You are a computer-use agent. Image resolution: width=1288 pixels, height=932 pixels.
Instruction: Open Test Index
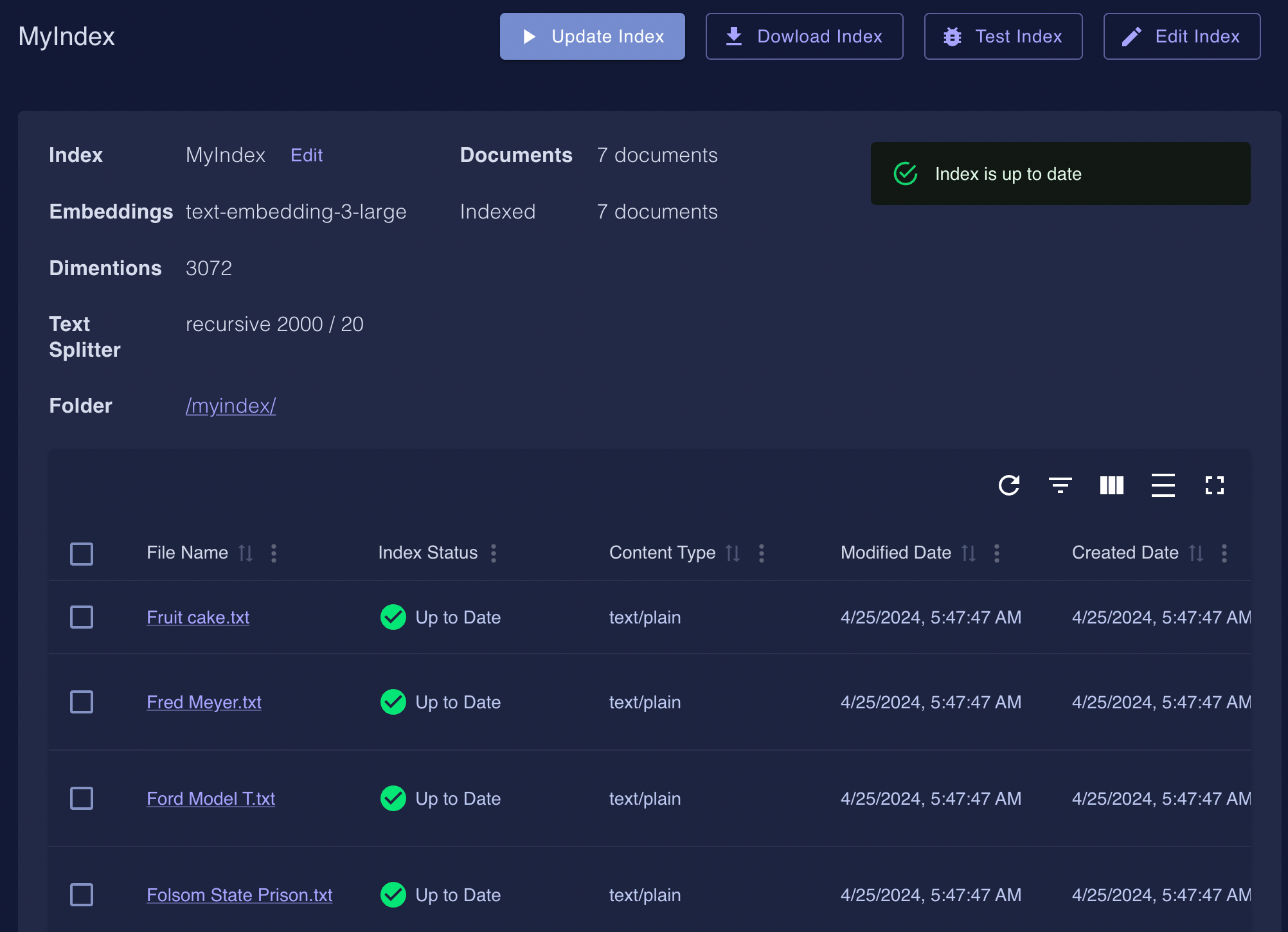1003,37
